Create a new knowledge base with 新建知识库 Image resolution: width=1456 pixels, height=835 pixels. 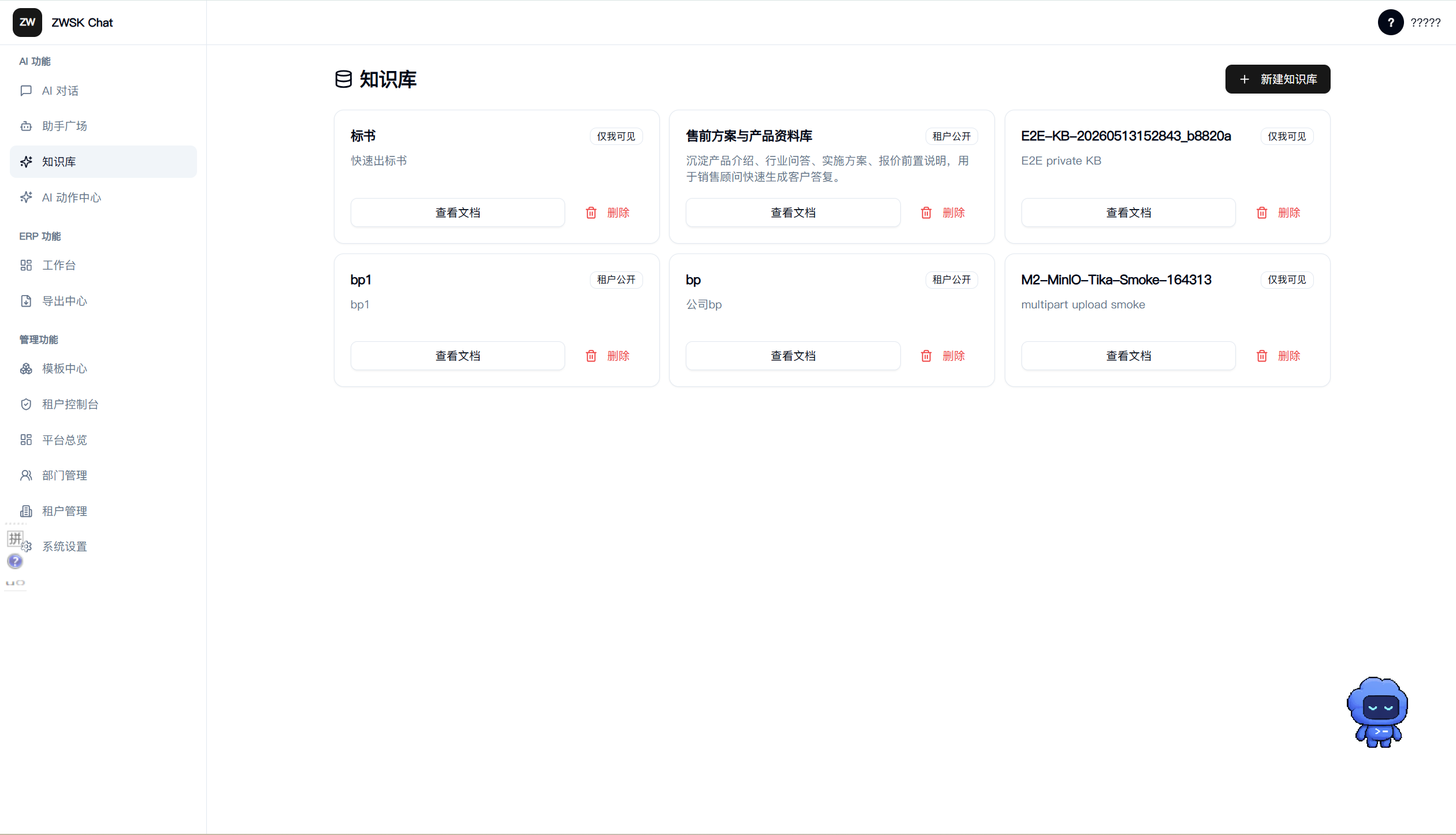pyautogui.click(x=1277, y=79)
